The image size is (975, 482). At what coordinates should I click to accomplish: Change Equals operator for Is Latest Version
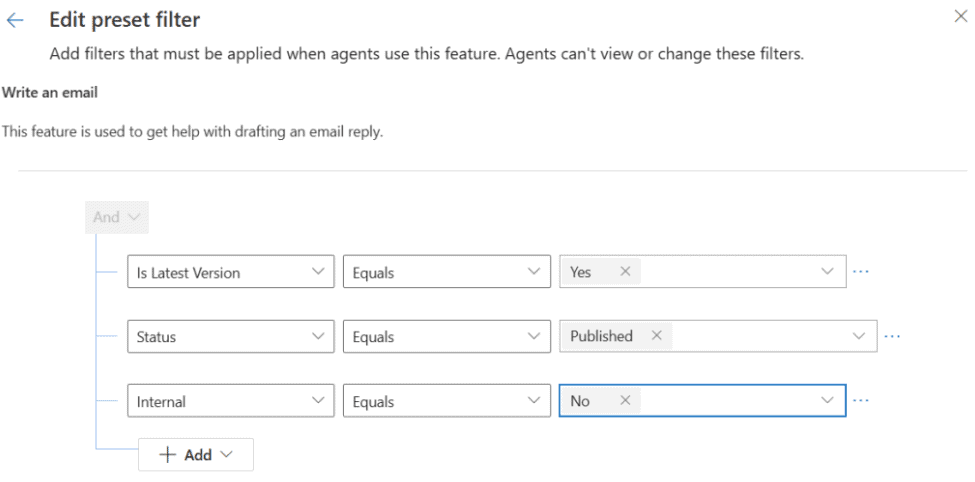pos(446,272)
